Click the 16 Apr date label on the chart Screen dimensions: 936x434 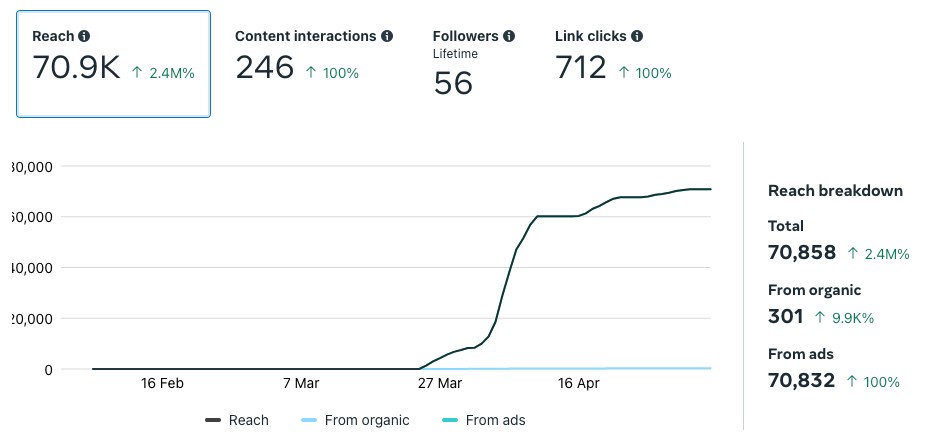pos(578,383)
